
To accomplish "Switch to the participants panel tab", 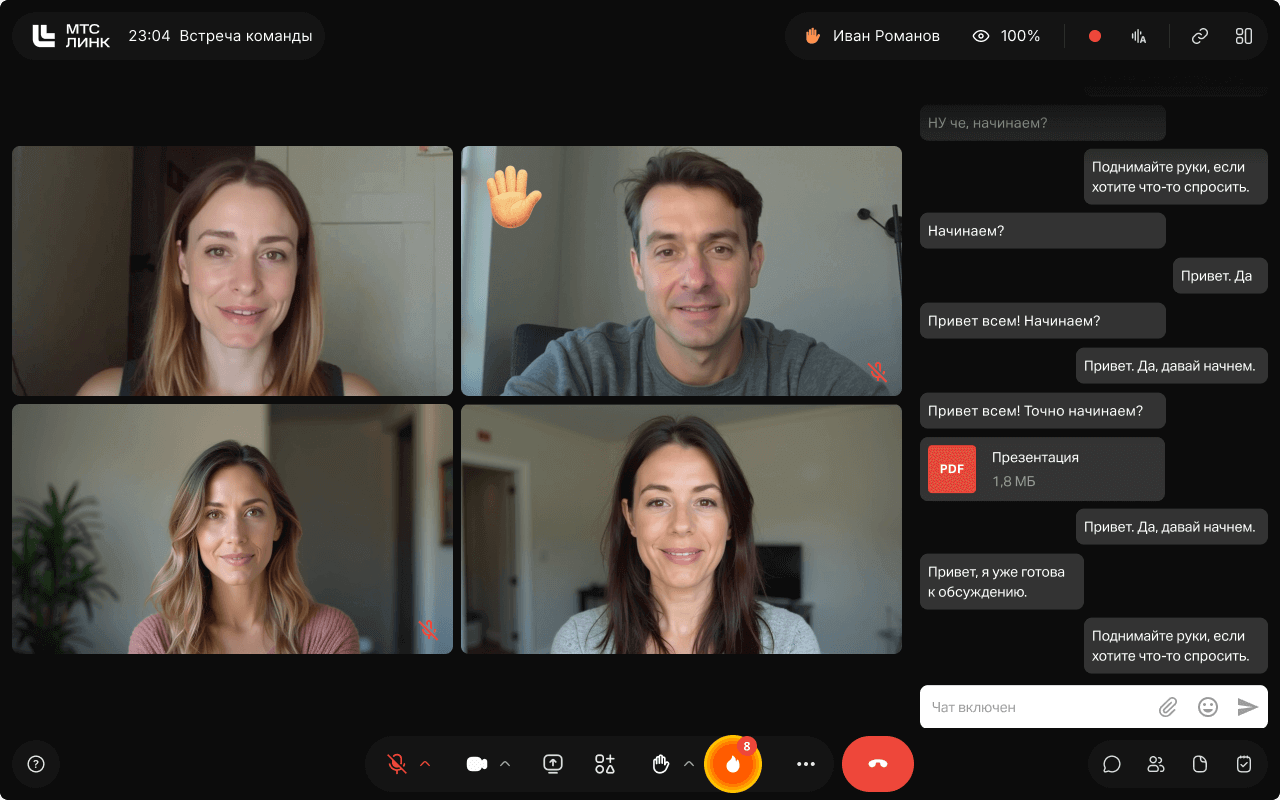I will click(1156, 764).
